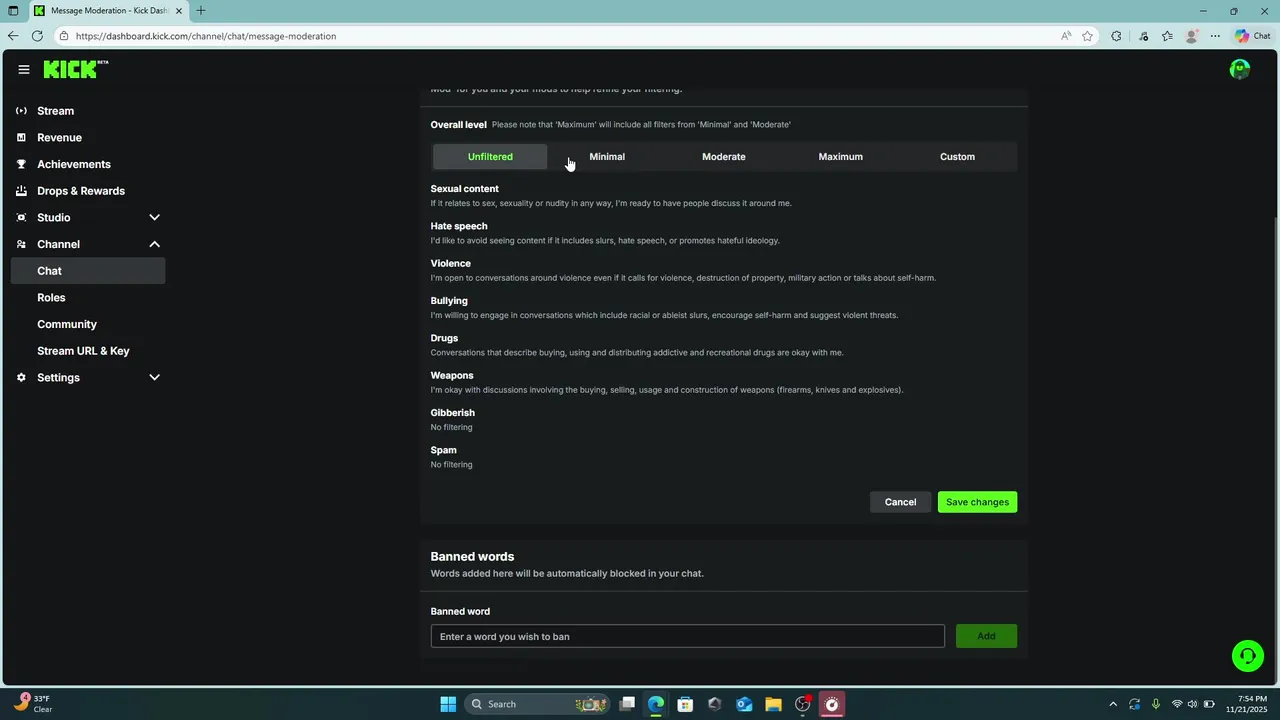Select the Custom overall level
1280x720 pixels.
click(957, 157)
